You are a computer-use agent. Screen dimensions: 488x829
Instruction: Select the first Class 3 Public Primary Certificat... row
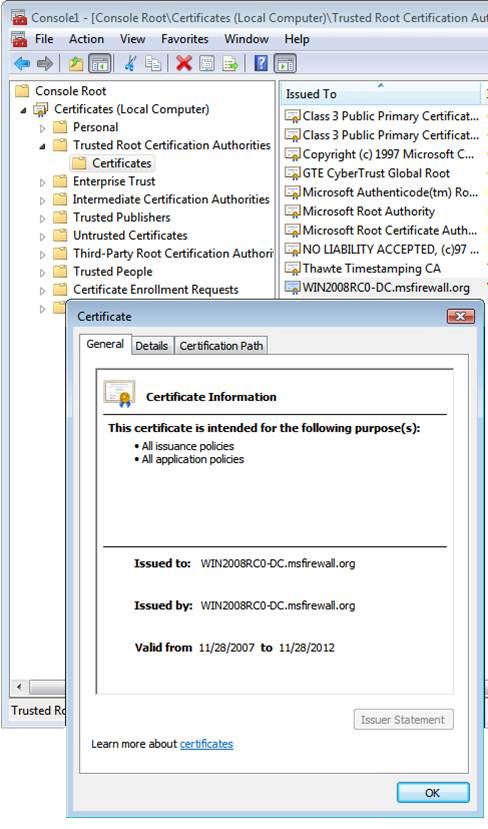(384, 116)
